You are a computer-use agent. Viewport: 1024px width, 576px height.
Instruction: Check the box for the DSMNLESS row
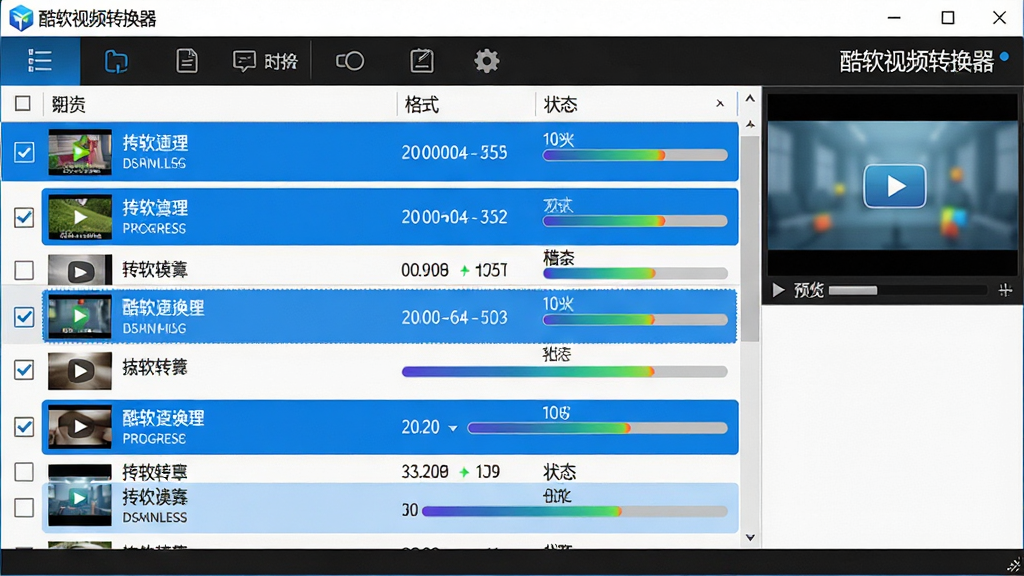coord(24,507)
